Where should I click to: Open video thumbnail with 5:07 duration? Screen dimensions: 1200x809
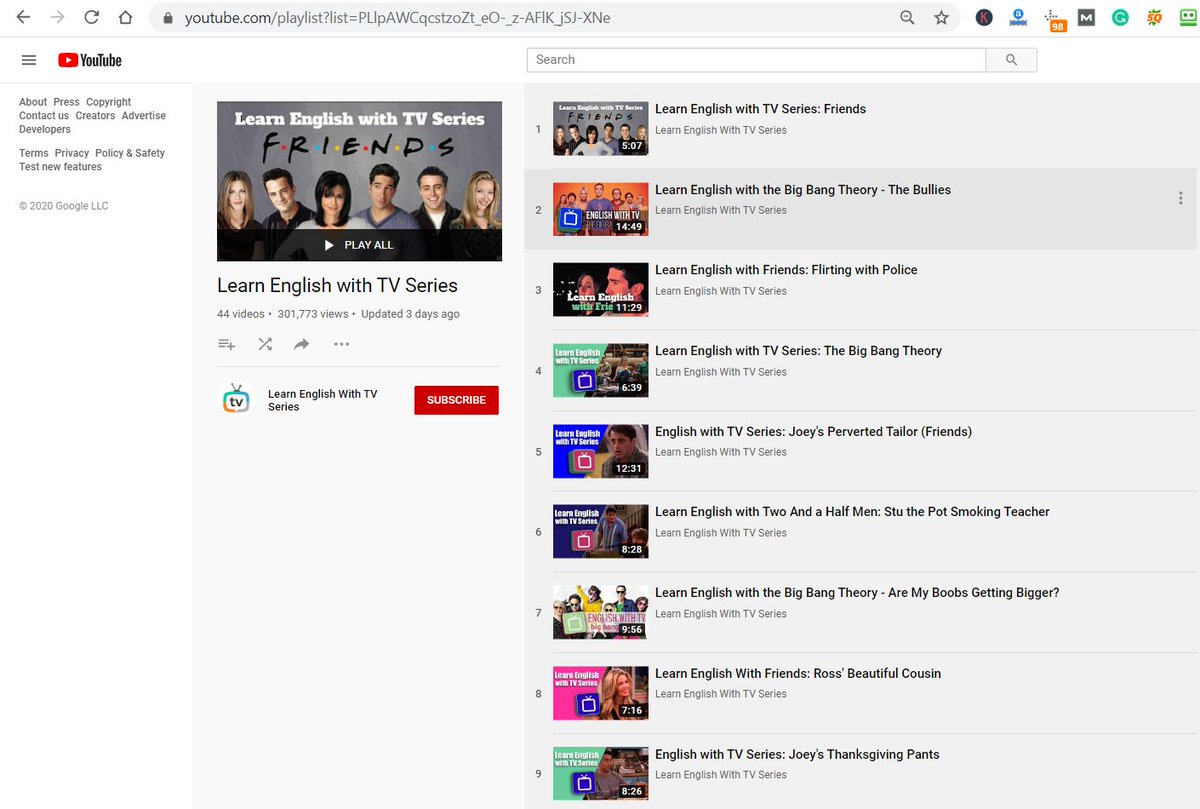(600, 128)
